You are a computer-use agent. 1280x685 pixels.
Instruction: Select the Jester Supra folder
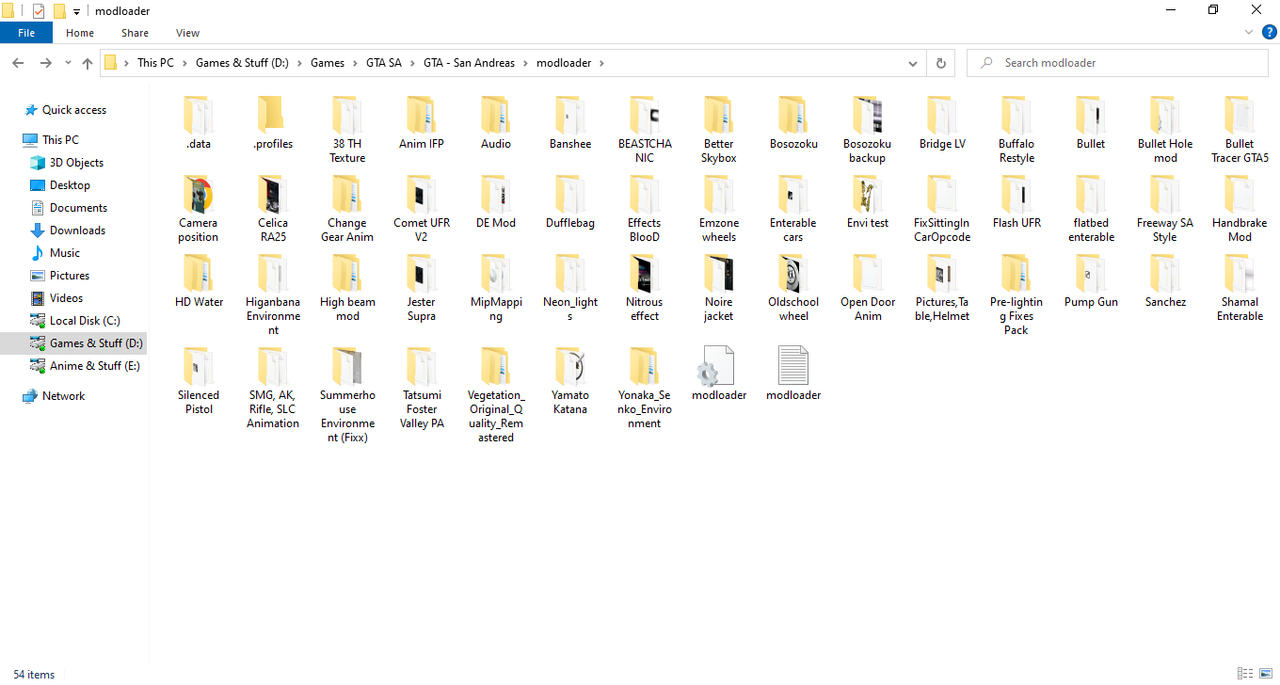coord(421,288)
